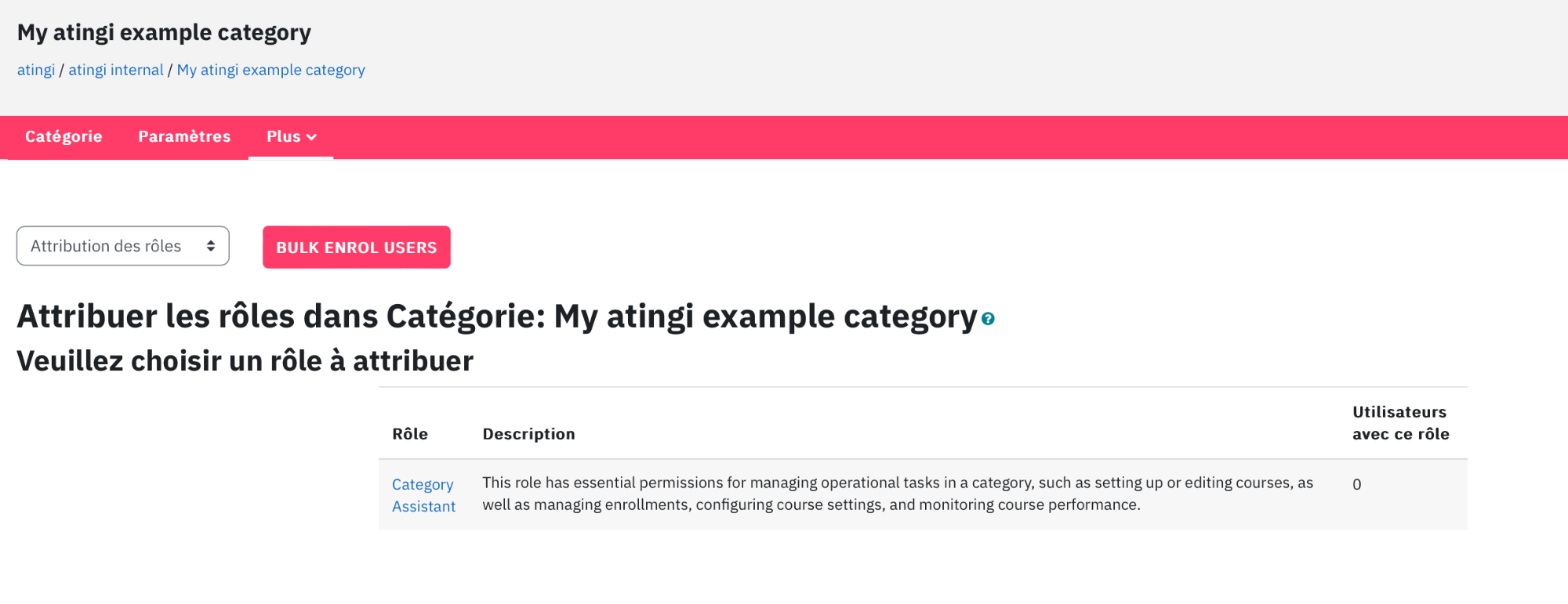Open My atingi example category breadcrumb link
Screen dimensions: 1568x604
click(271, 70)
